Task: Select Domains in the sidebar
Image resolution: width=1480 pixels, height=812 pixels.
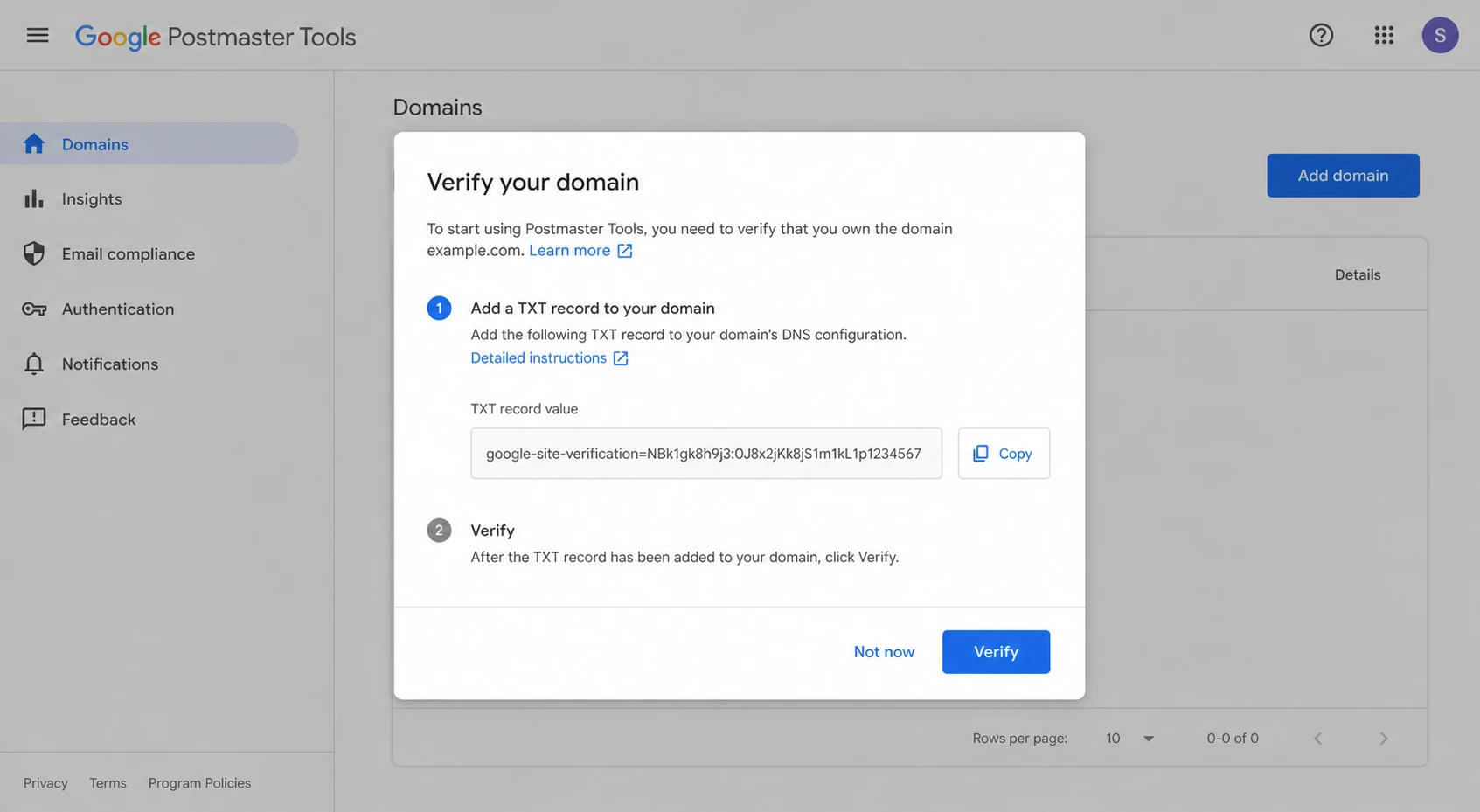Action: pyautogui.click(x=149, y=144)
